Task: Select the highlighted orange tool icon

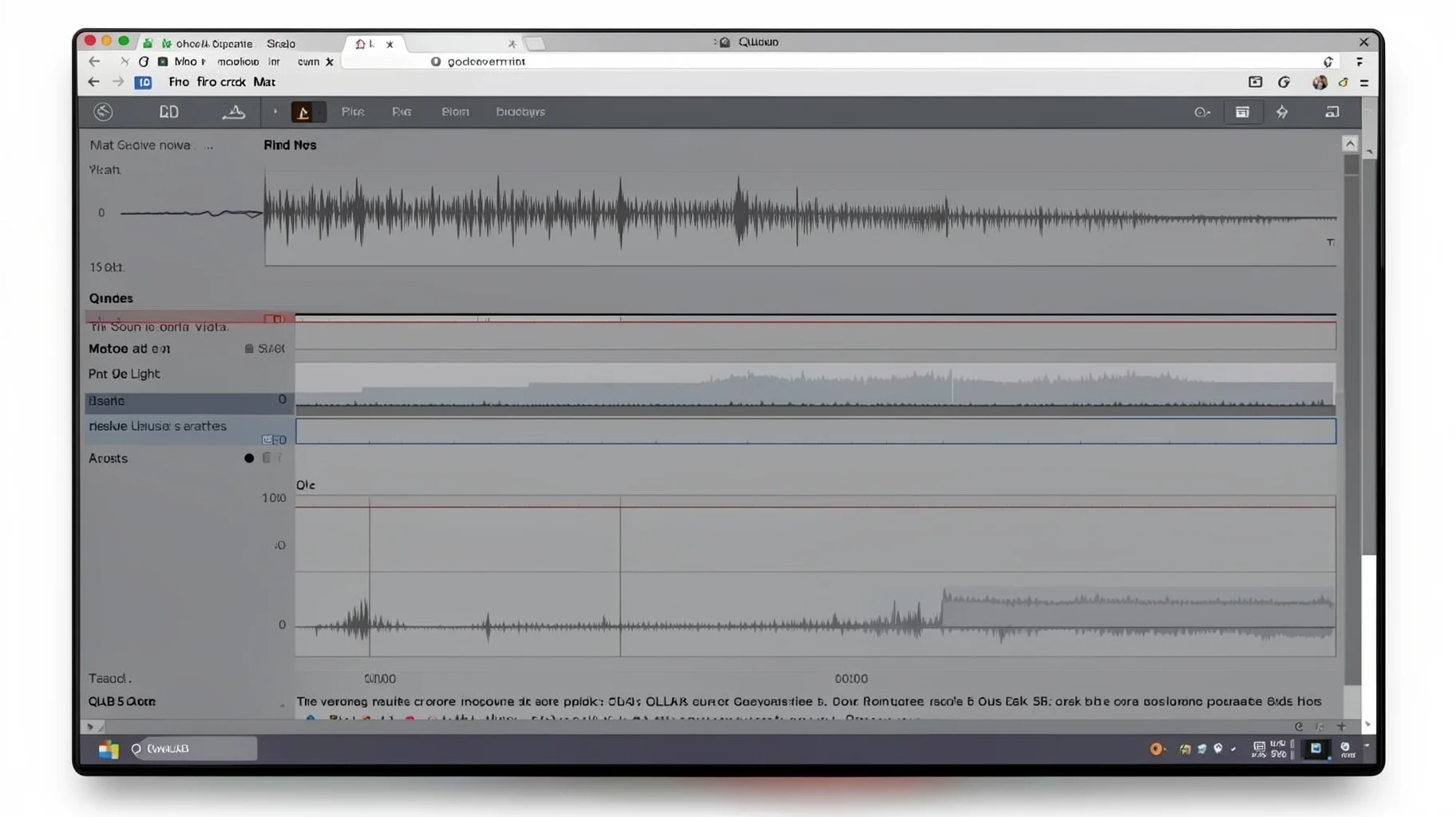Action: coord(303,112)
